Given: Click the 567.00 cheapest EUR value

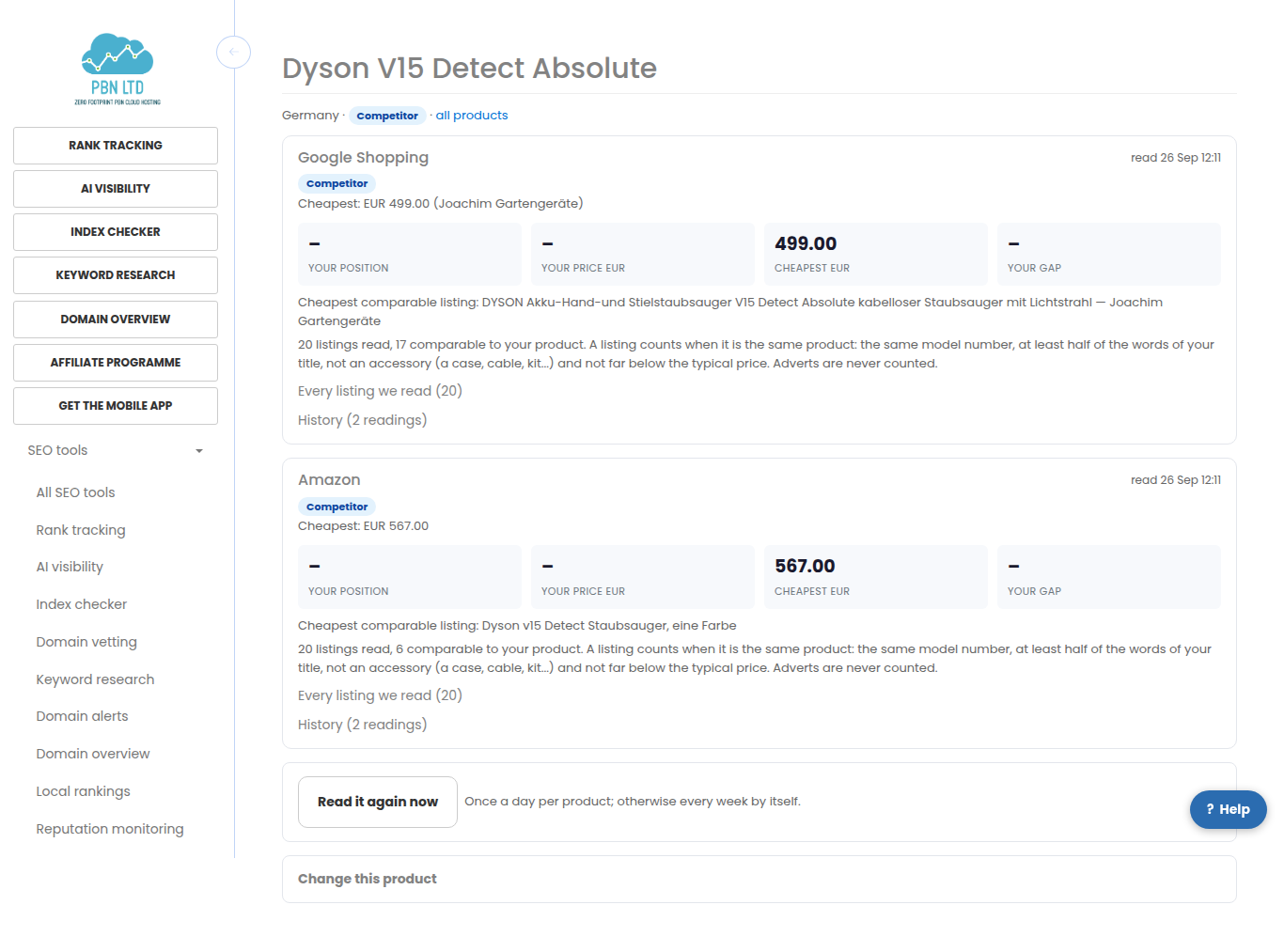Looking at the screenshot, I should (x=805, y=566).
